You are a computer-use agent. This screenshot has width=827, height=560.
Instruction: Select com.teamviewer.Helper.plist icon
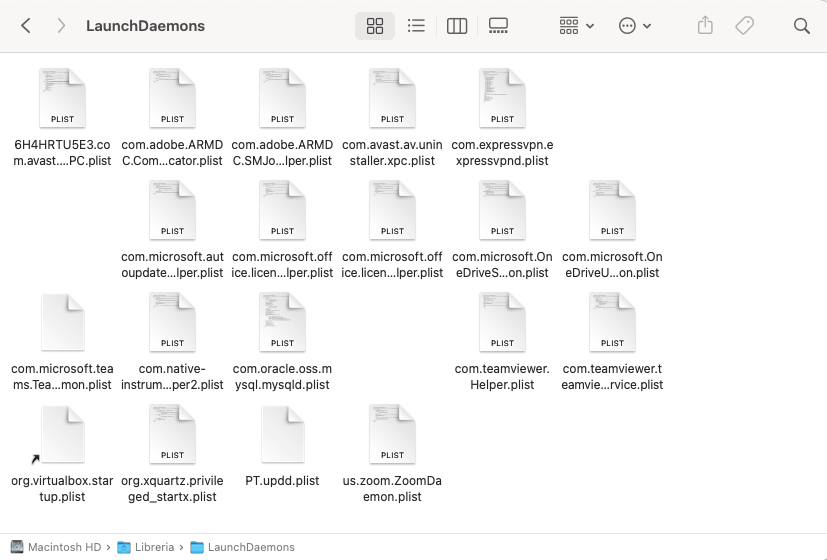point(502,322)
